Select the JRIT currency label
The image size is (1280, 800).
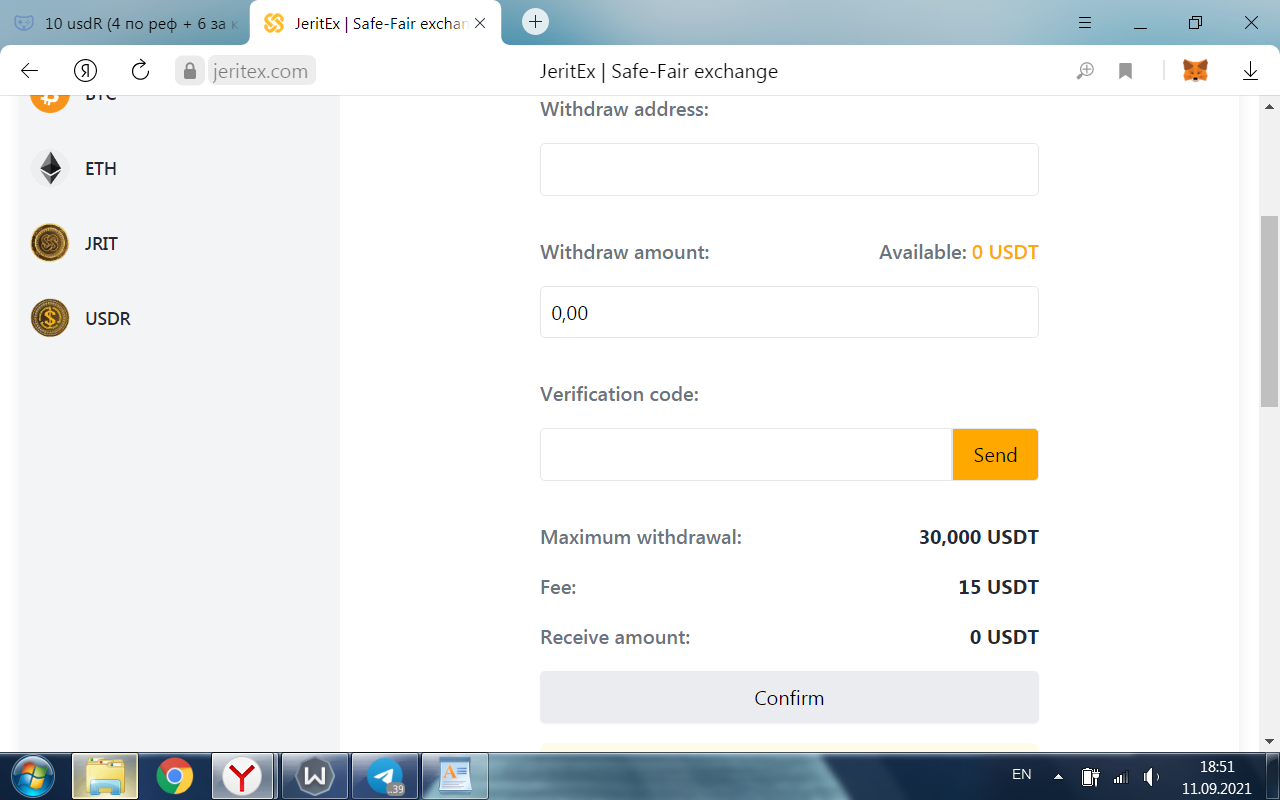coord(102,244)
